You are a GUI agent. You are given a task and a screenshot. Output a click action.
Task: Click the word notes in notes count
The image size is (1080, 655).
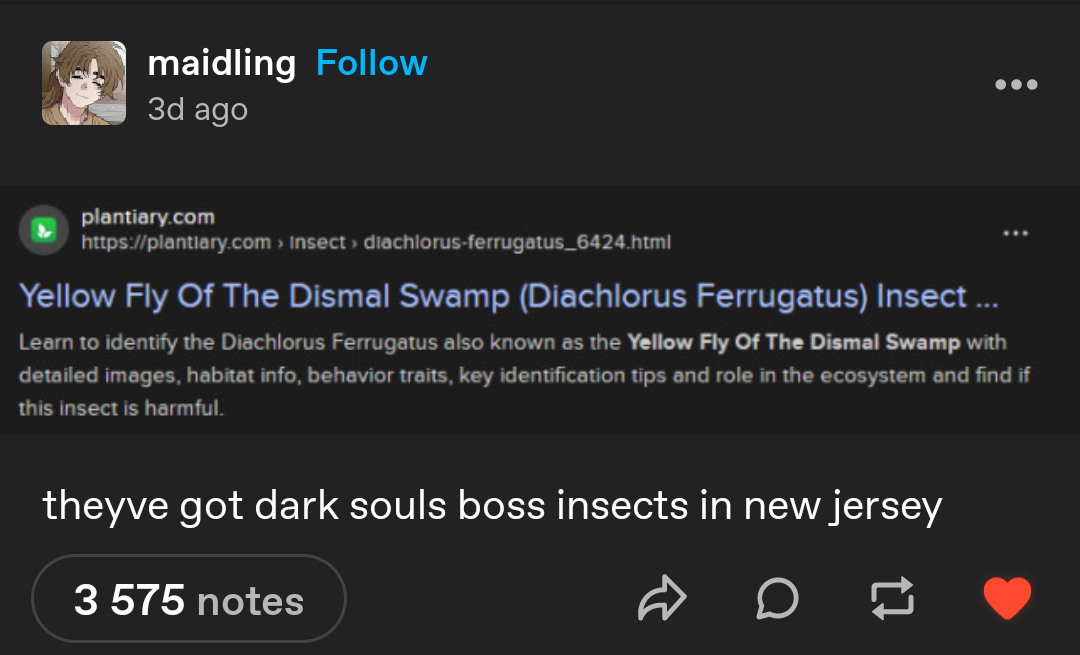coord(250,601)
